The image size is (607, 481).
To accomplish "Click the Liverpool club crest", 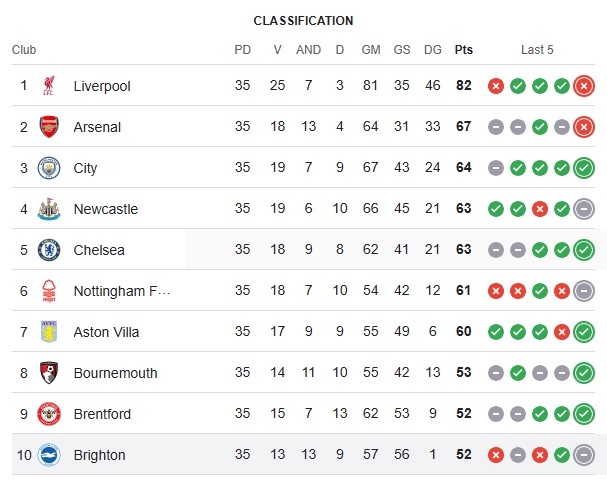I will coord(49,86).
